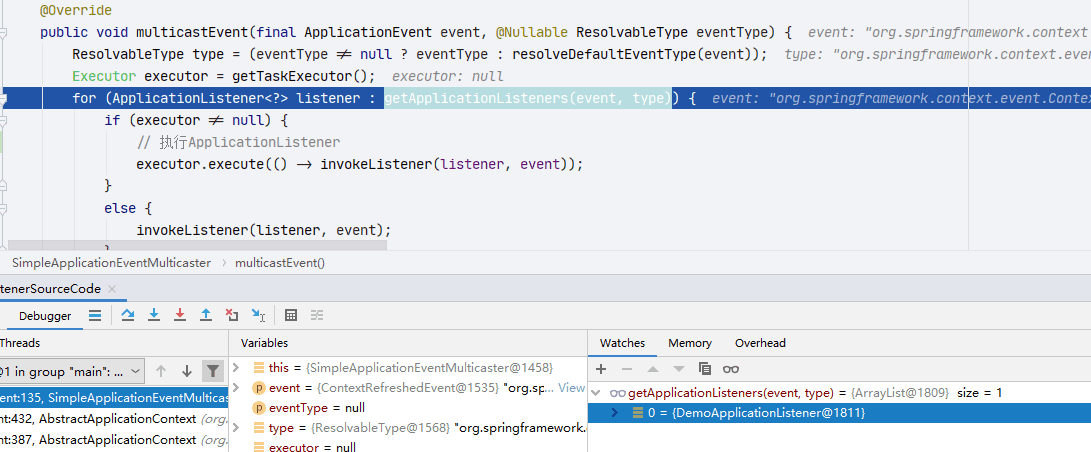Viewport: 1091px width, 452px height.
Task: Click the Step Out icon
Action: pyautogui.click(x=206, y=315)
